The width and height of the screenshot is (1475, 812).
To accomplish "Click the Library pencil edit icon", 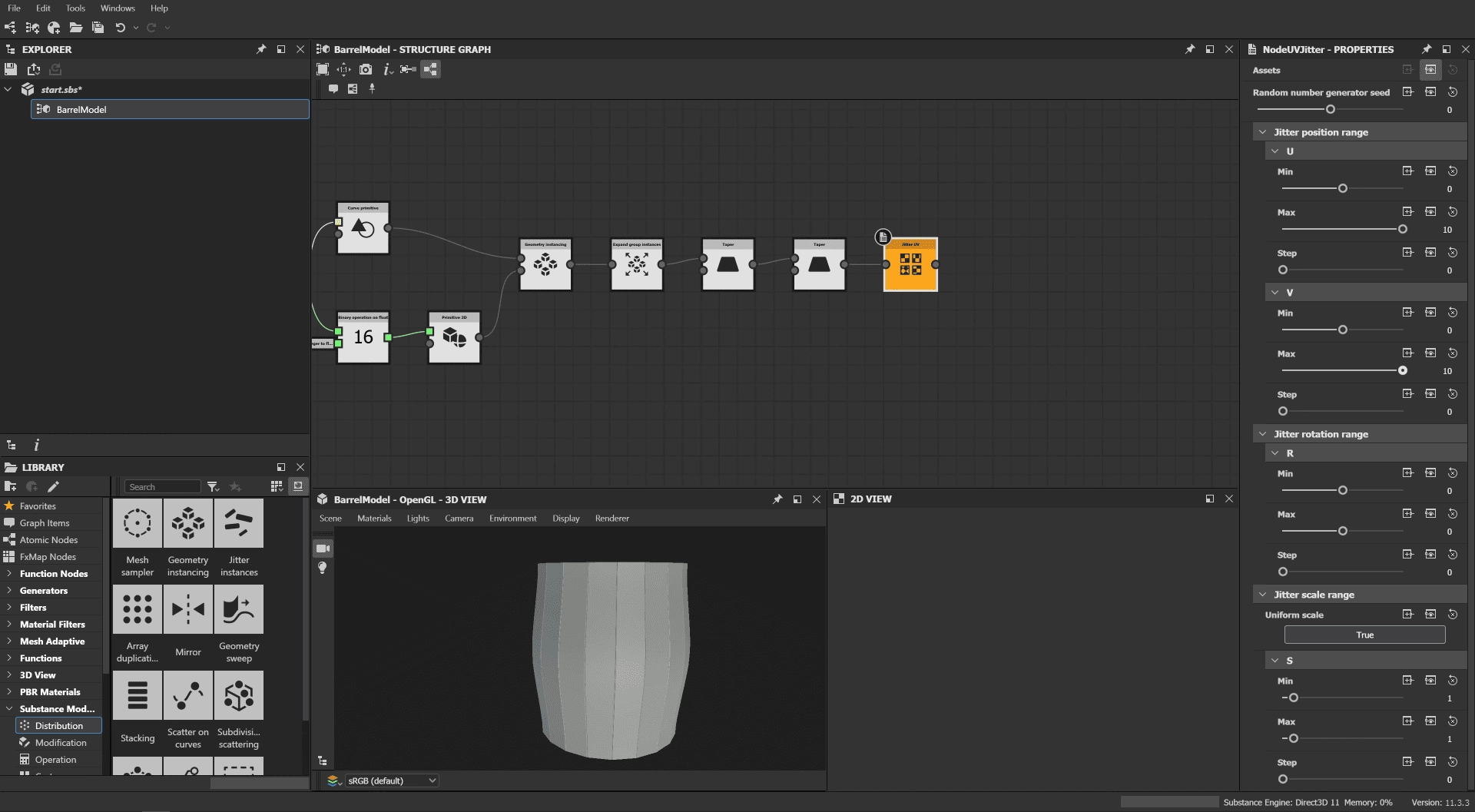I will point(53,486).
